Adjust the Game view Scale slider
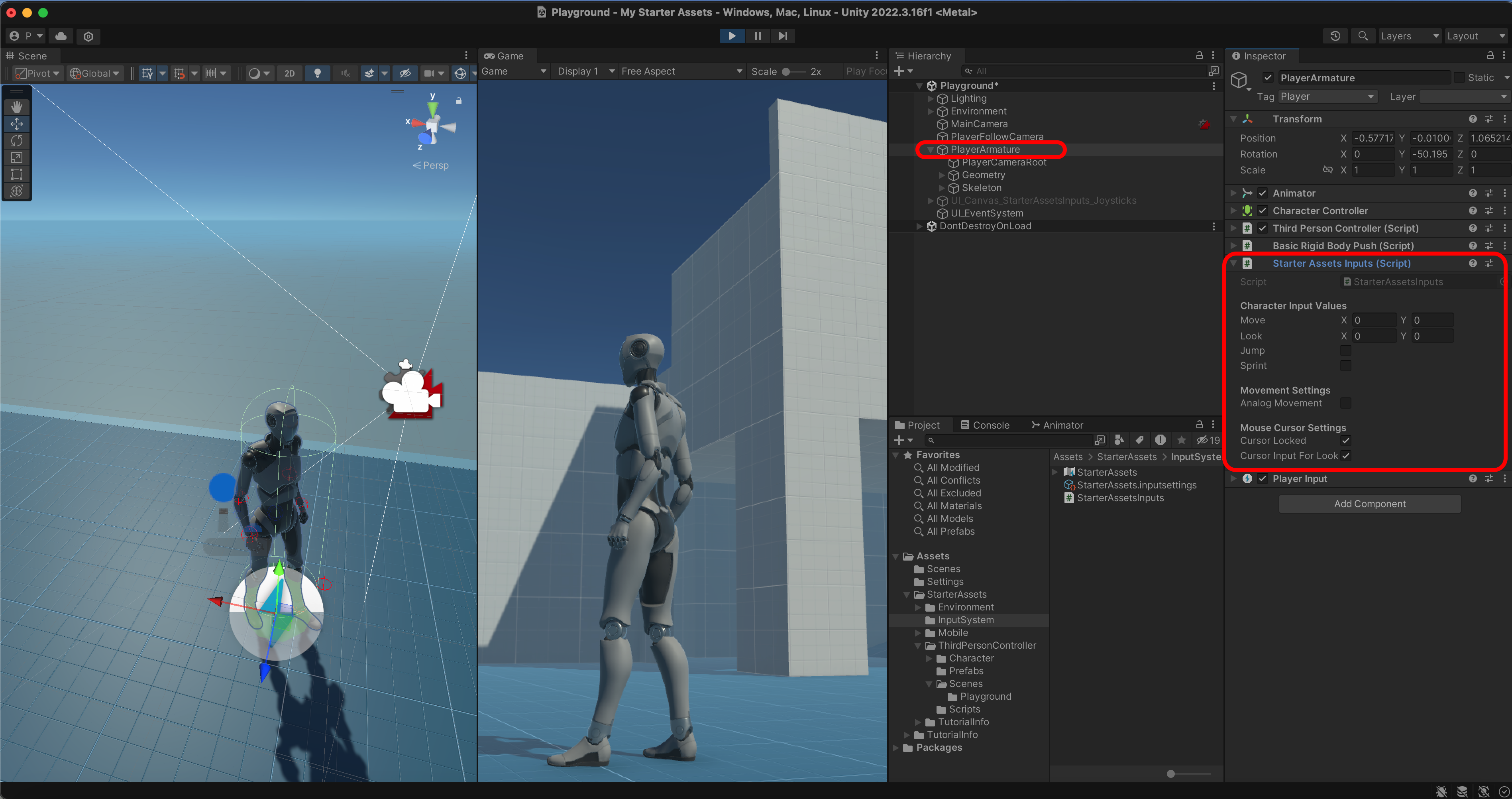The width and height of the screenshot is (1512, 799). point(787,72)
